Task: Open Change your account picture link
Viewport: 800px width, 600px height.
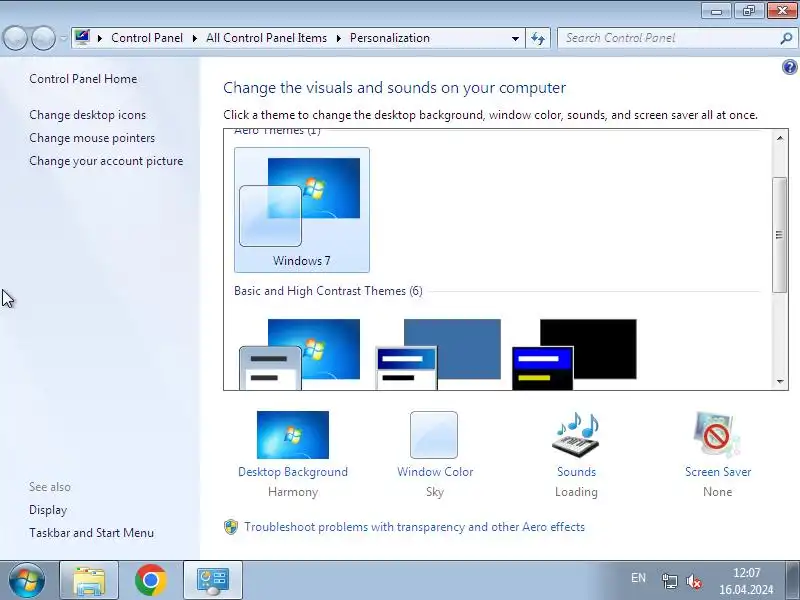Action: point(106,161)
